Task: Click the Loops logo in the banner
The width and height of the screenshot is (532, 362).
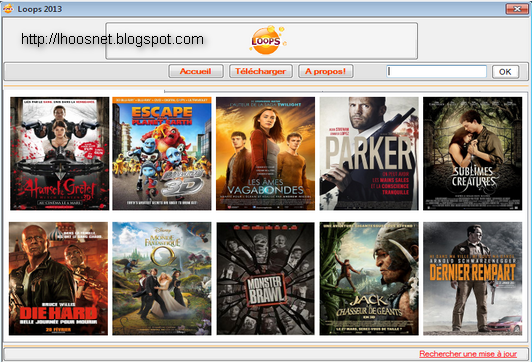Action: (267, 40)
